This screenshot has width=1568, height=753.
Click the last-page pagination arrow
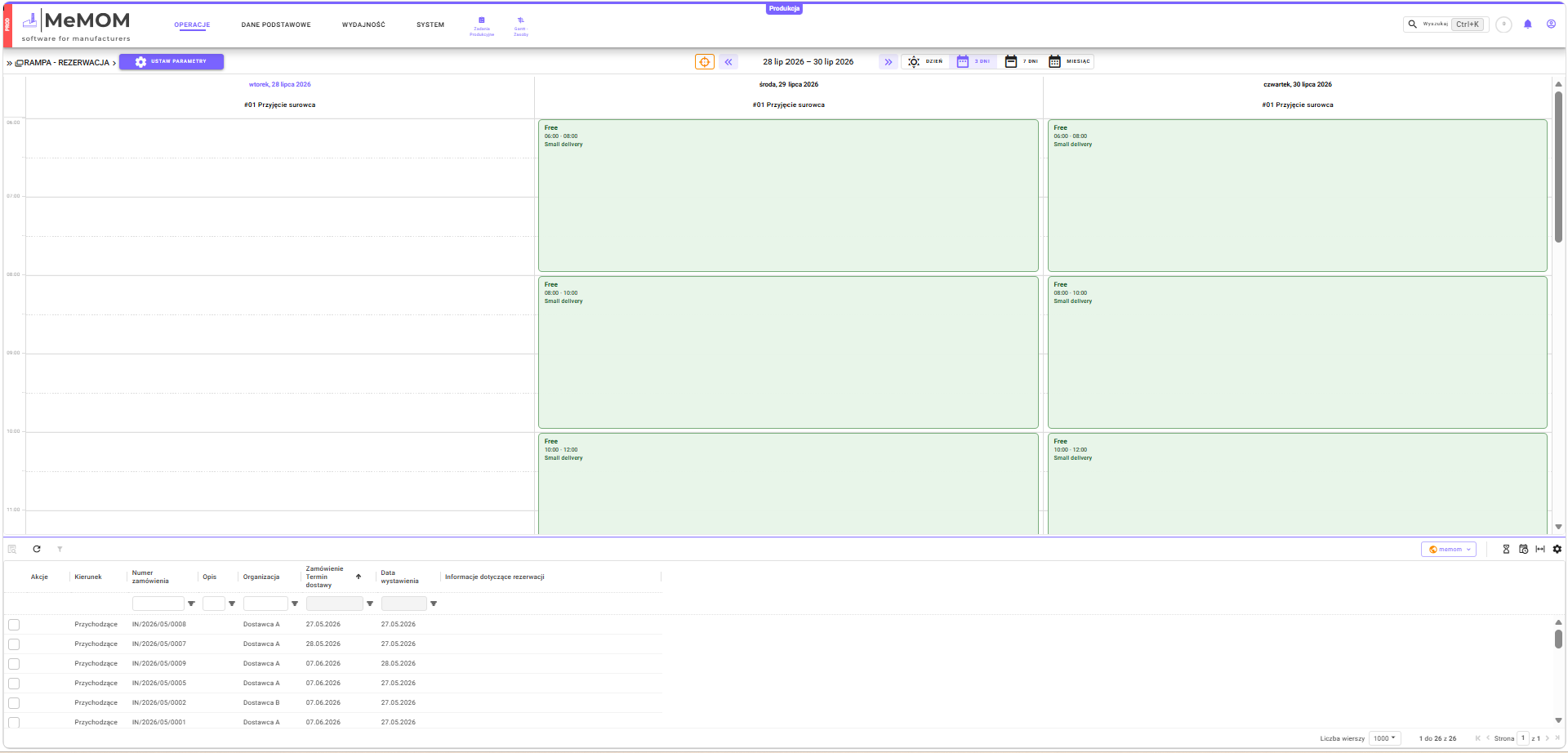(x=1557, y=738)
